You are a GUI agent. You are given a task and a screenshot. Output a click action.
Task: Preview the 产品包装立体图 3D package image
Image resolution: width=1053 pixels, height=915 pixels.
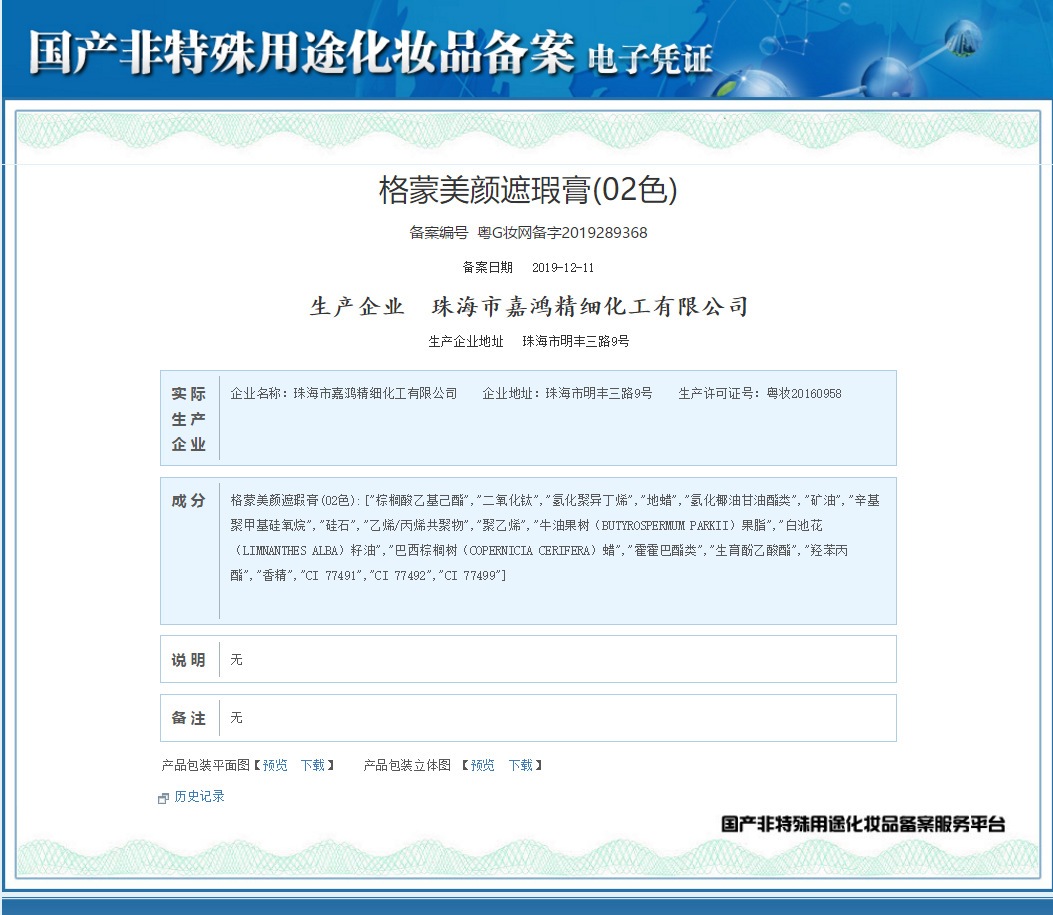click(482, 765)
